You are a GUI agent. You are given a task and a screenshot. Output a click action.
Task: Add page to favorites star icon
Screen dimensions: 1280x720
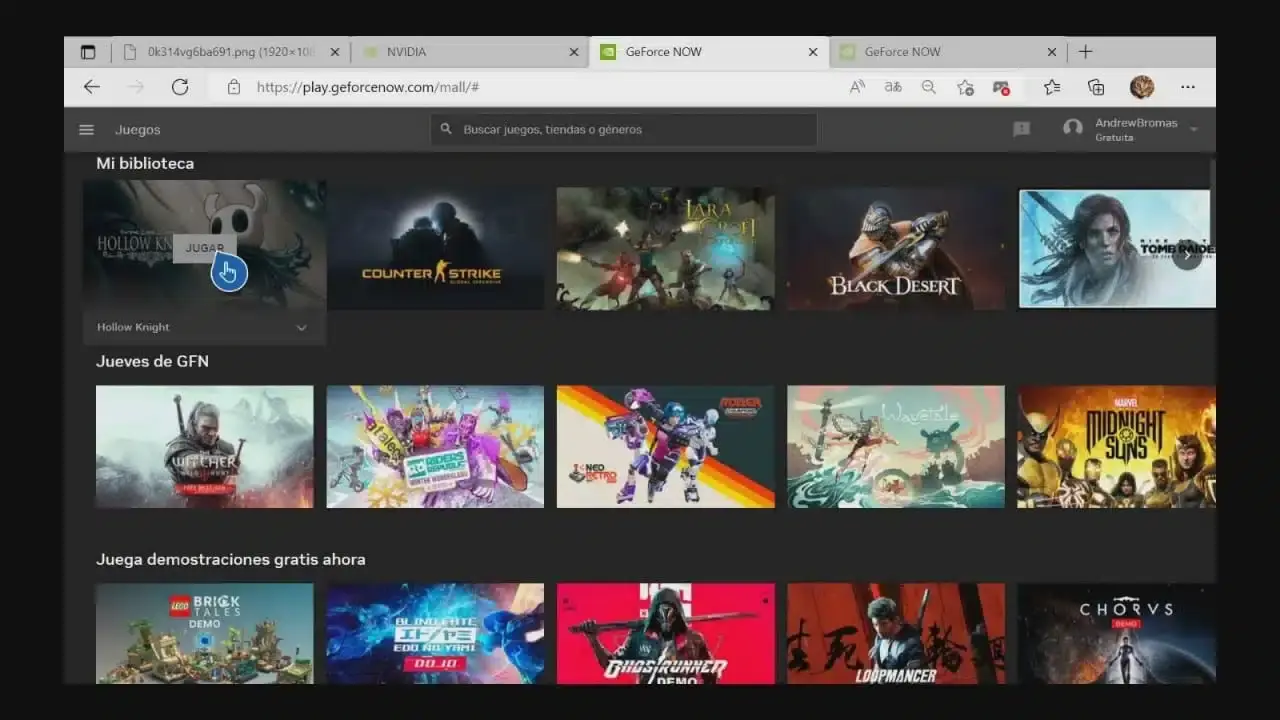tap(965, 87)
